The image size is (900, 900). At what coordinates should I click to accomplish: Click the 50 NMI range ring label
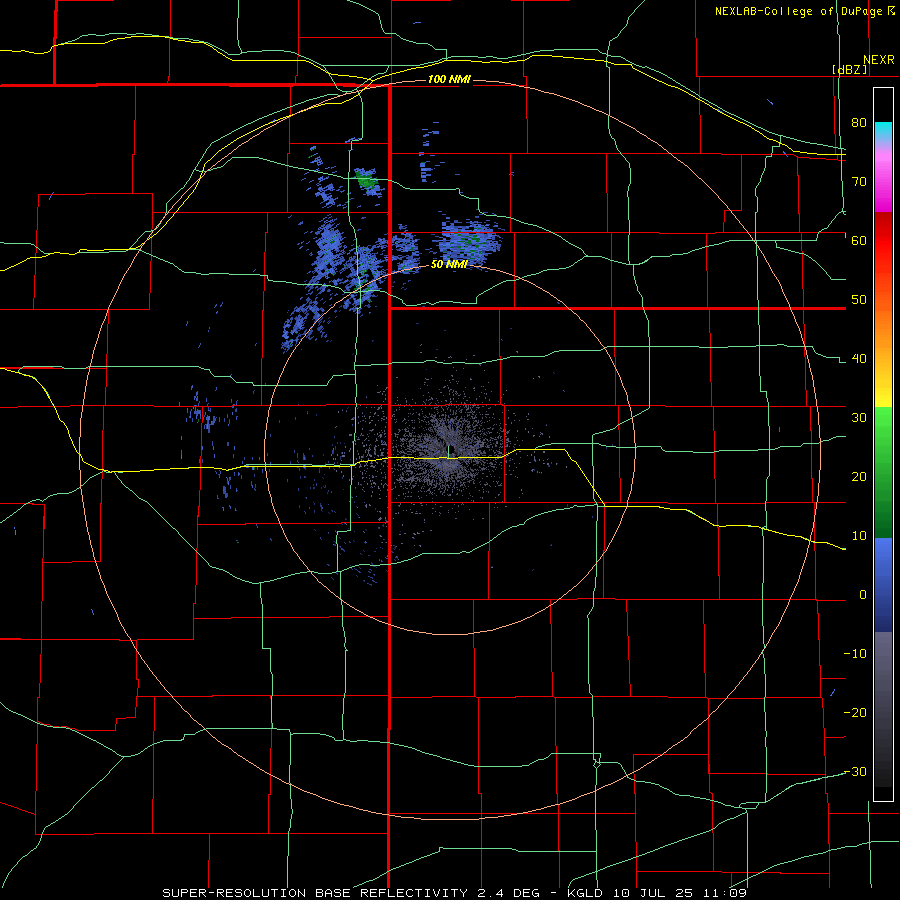point(449,264)
